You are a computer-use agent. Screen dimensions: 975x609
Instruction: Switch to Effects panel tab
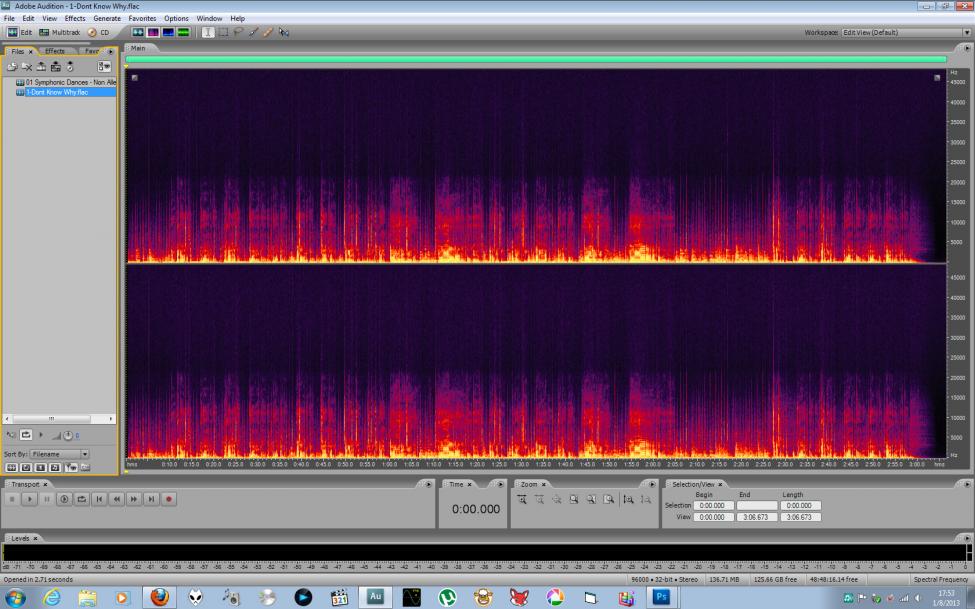[x=55, y=51]
